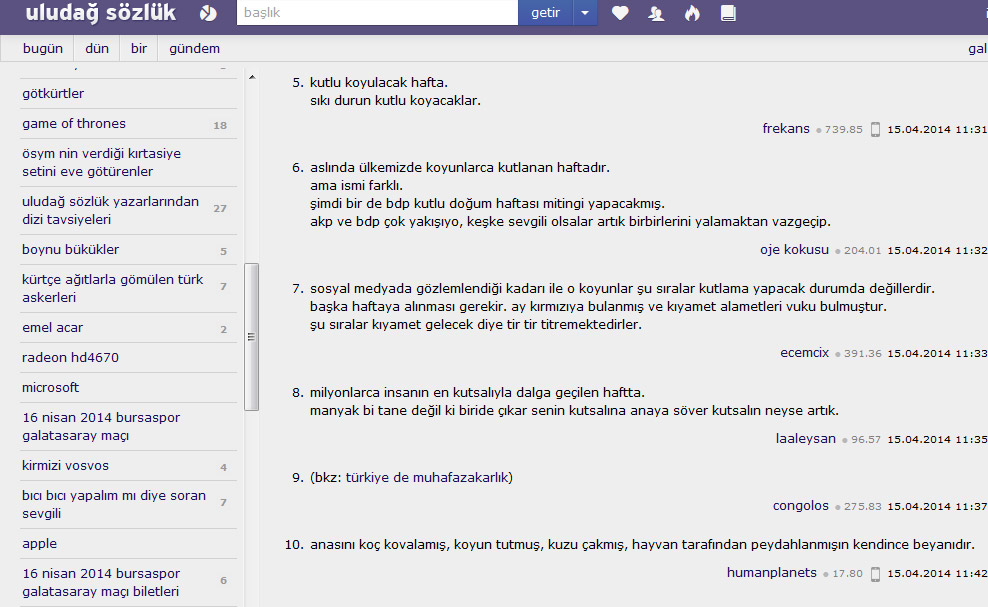
Task: Open author profile oje kokusu
Action: [794, 249]
